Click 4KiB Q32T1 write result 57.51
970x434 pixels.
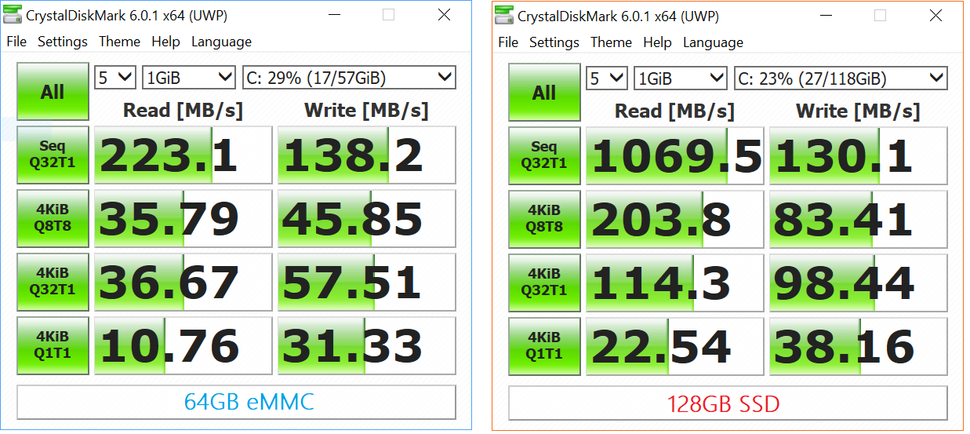pos(367,282)
